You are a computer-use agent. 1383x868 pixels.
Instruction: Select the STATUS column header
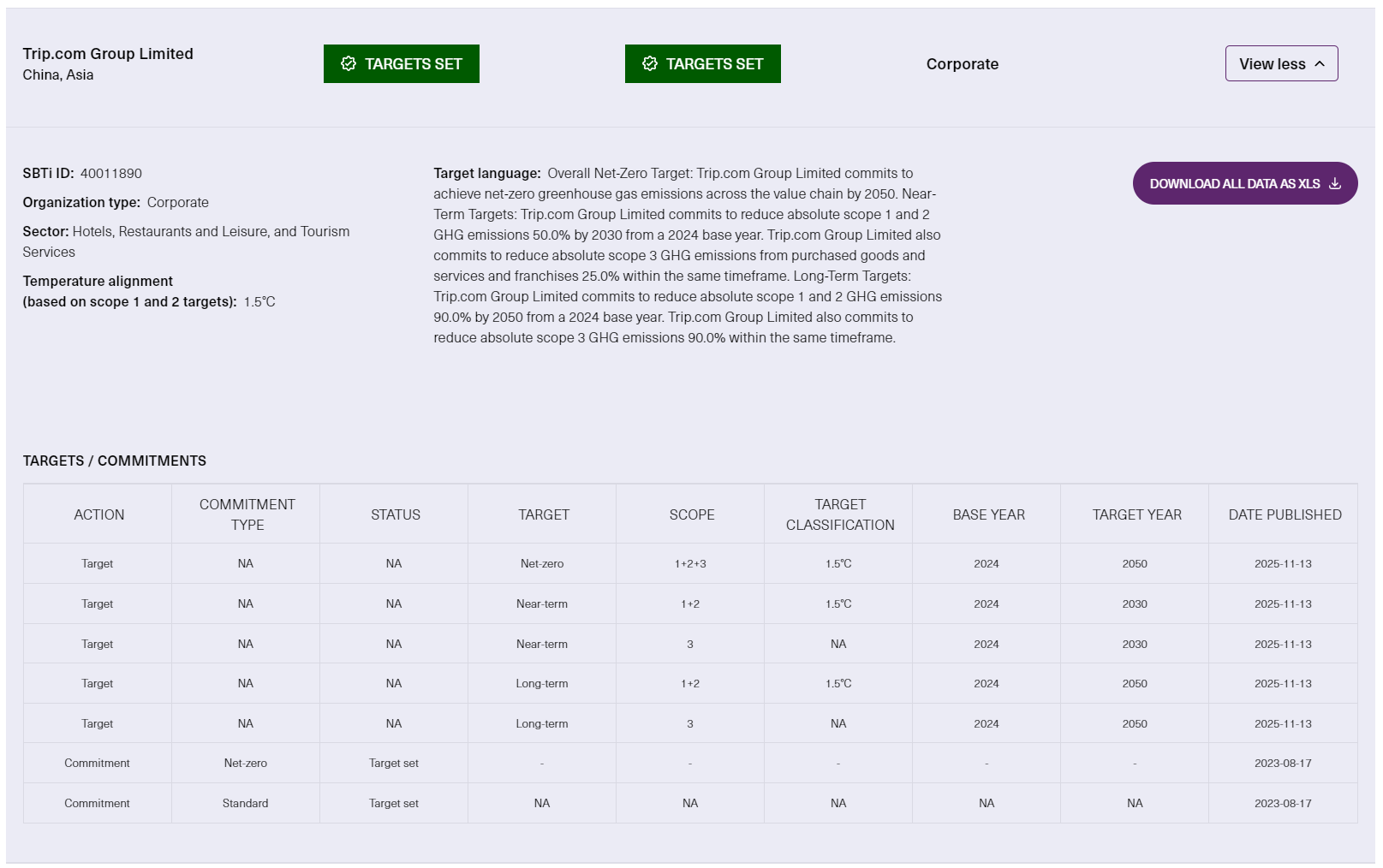[x=395, y=514]
